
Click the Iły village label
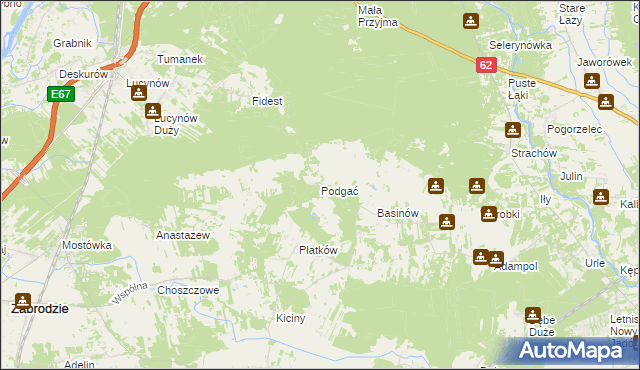[545, 199]
